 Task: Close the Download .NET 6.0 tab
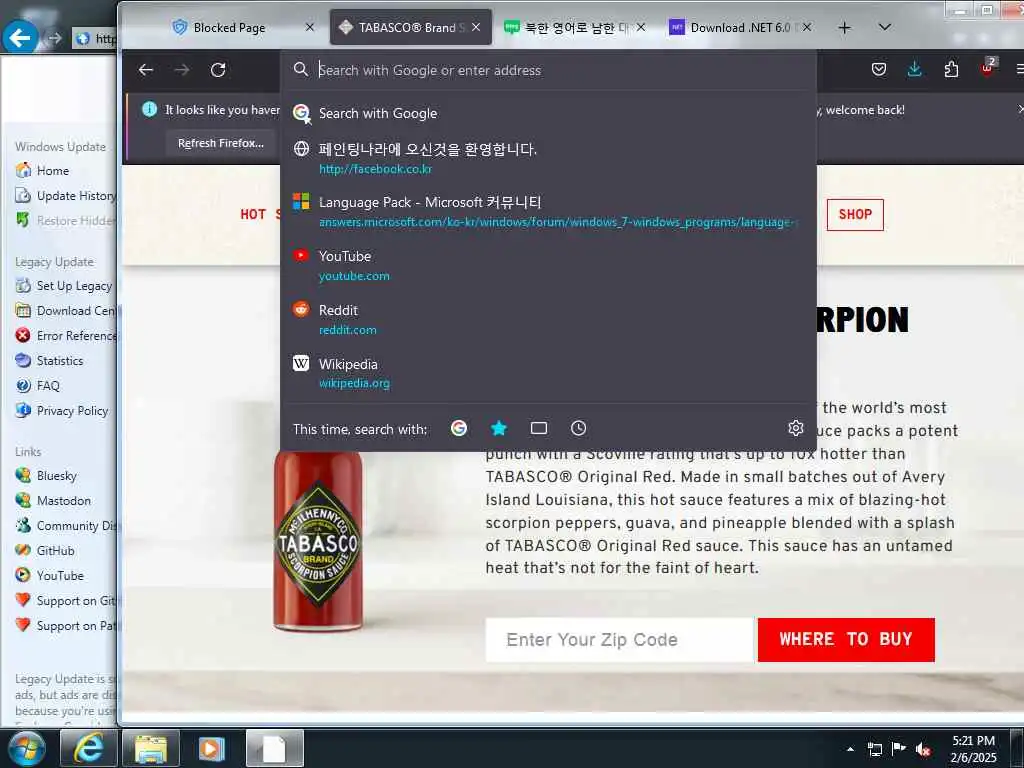pos(807,27)
